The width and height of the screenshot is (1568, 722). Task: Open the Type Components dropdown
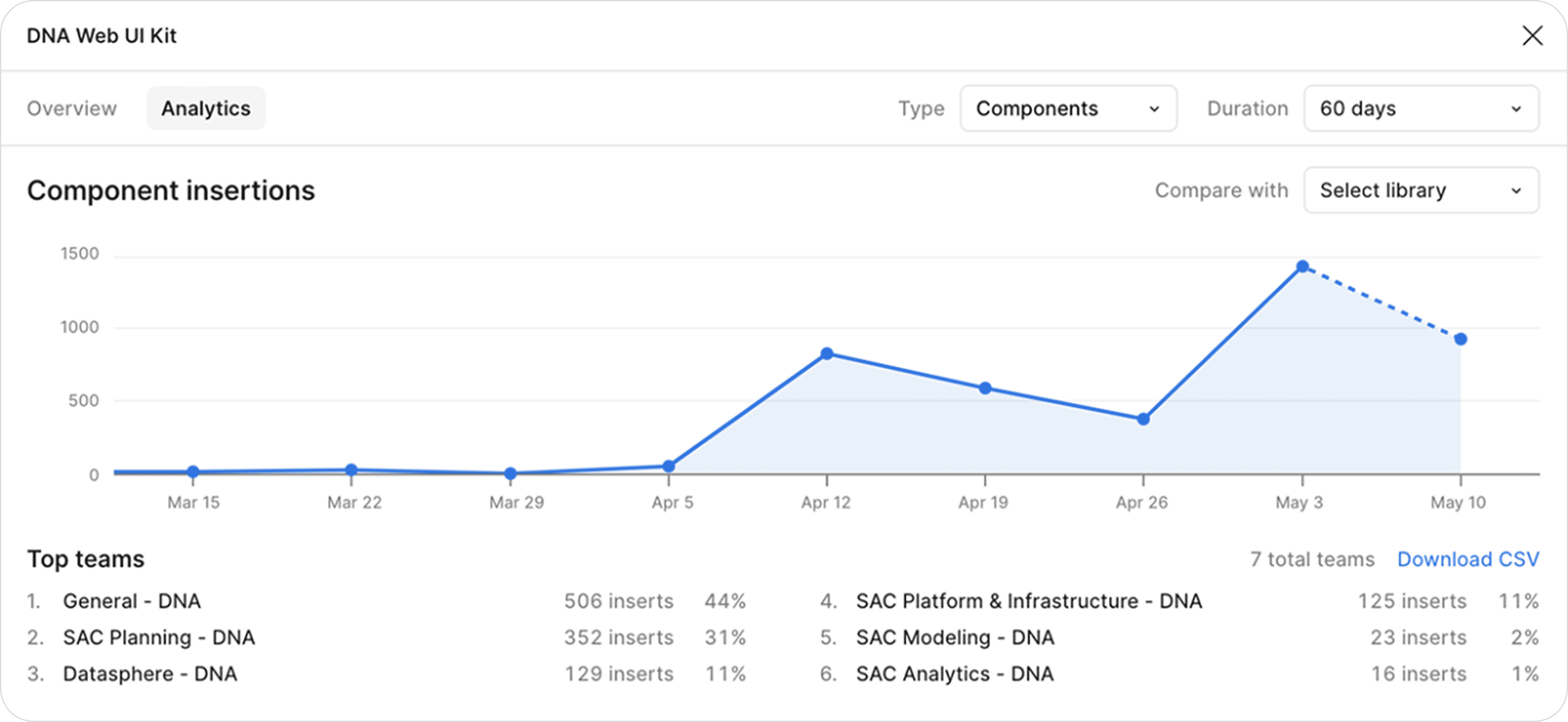(x=1068, y=108)
